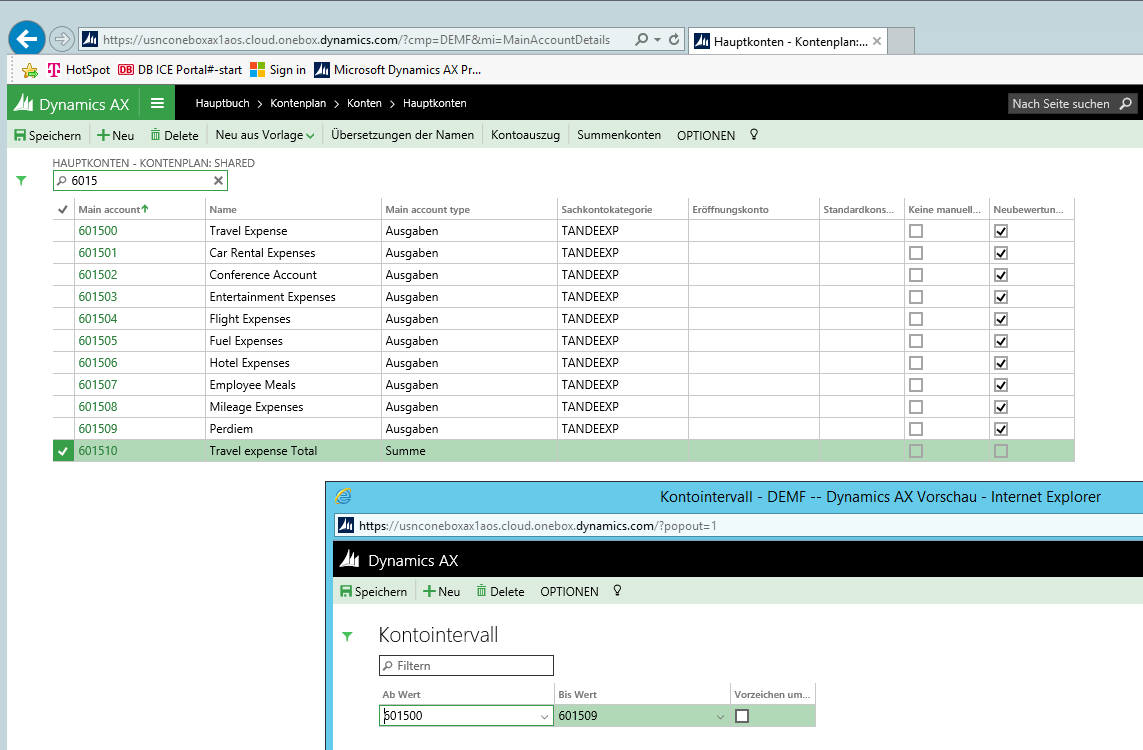Open the Dynamics AX hamburger navigation menu
The width and height of the screenshot is (1143, 750).
click(x=157, y=103)
